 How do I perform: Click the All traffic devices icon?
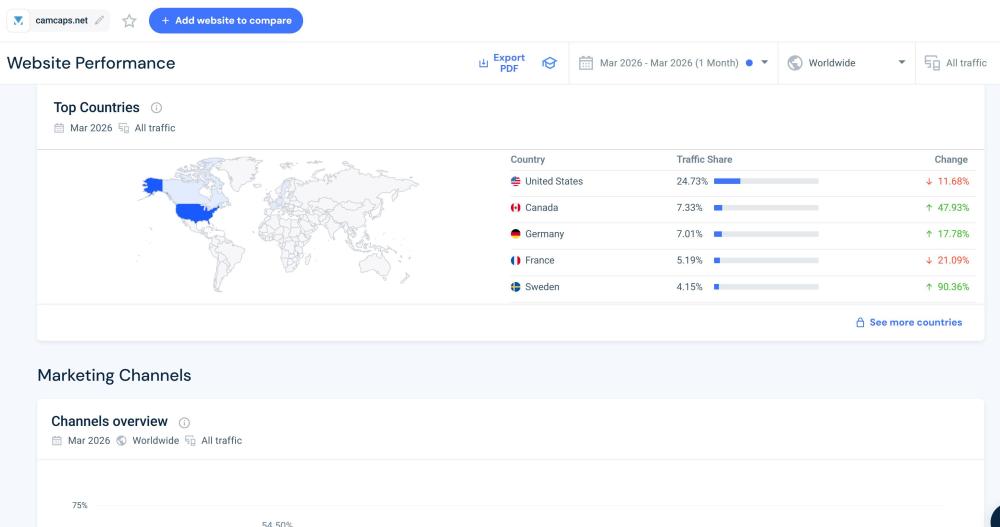point(932,63)
